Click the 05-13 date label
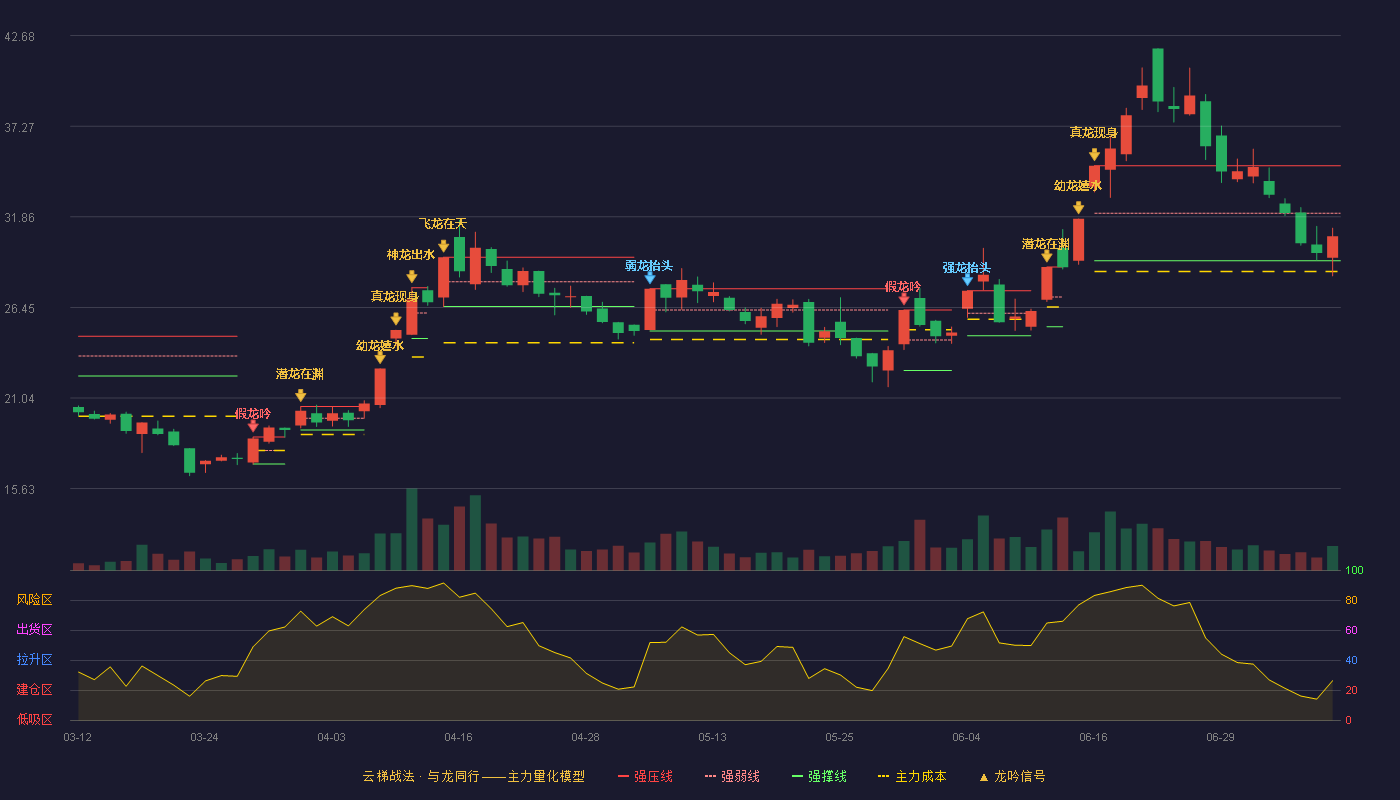 pyautogui.click(x=713, y=737)
